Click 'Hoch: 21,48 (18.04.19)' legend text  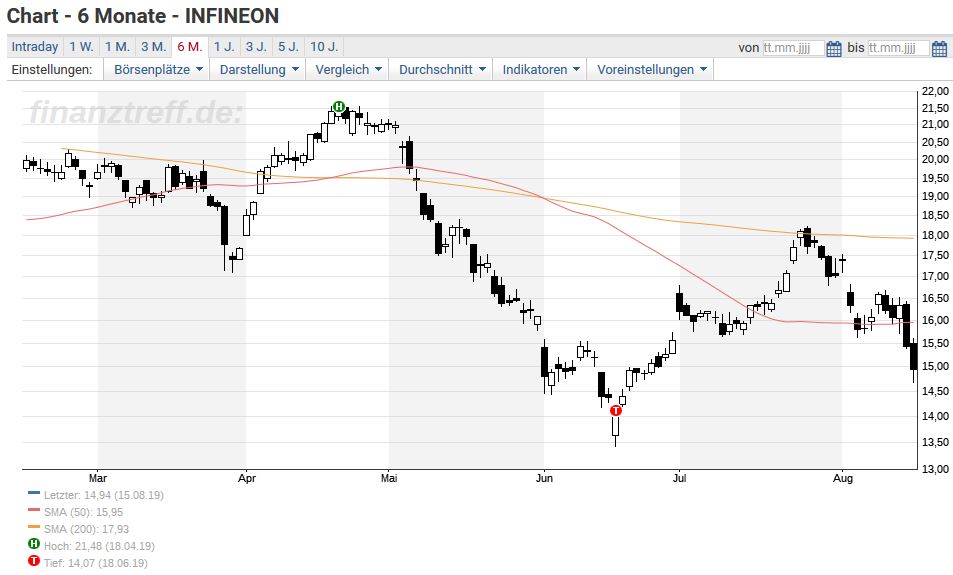pos(99,546)
